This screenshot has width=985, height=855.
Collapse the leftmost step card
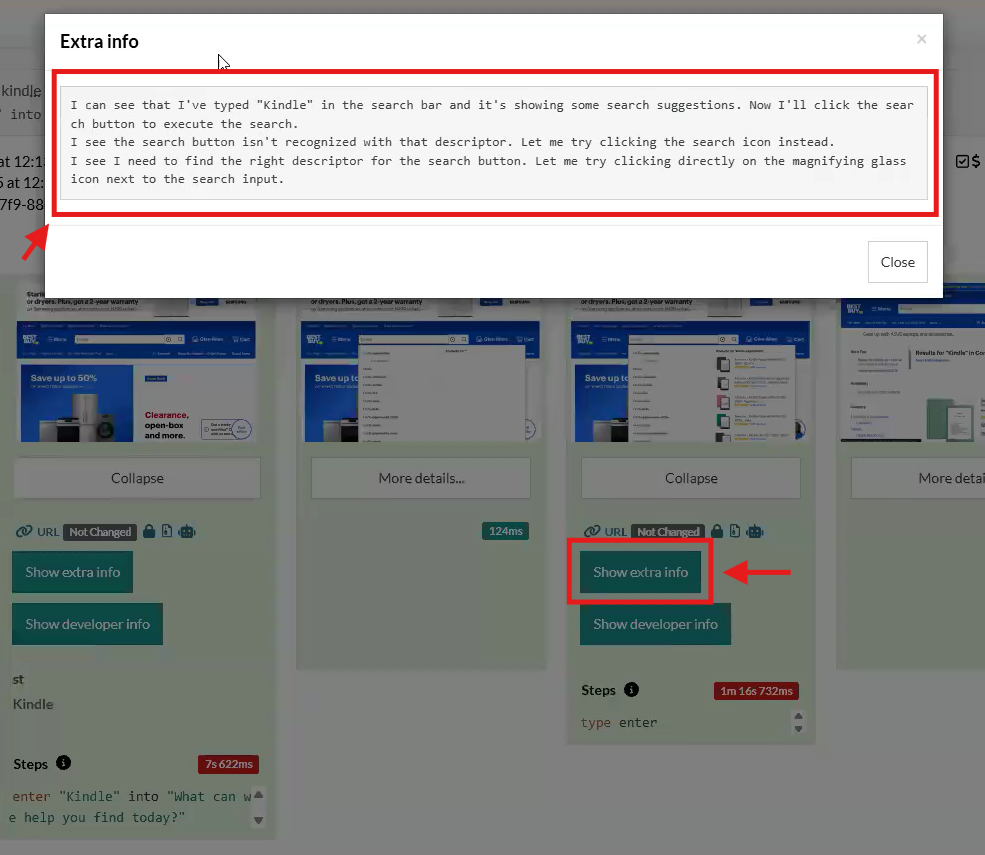137,478
